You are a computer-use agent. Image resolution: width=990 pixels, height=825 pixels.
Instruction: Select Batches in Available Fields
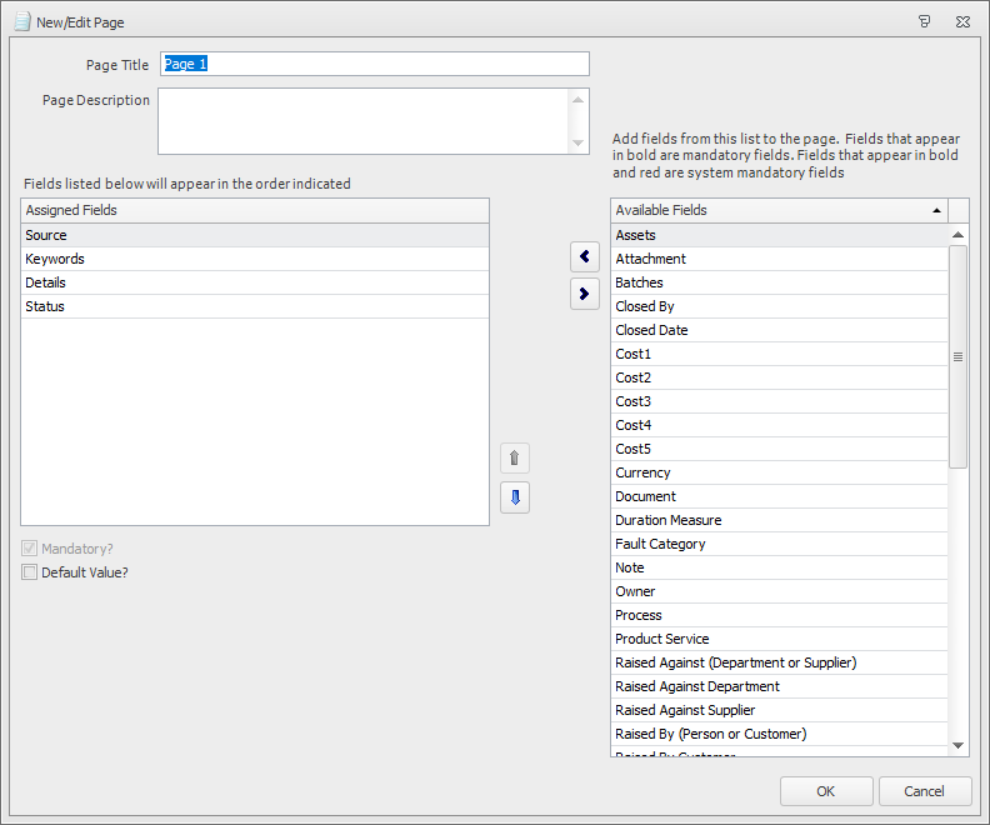779,283
